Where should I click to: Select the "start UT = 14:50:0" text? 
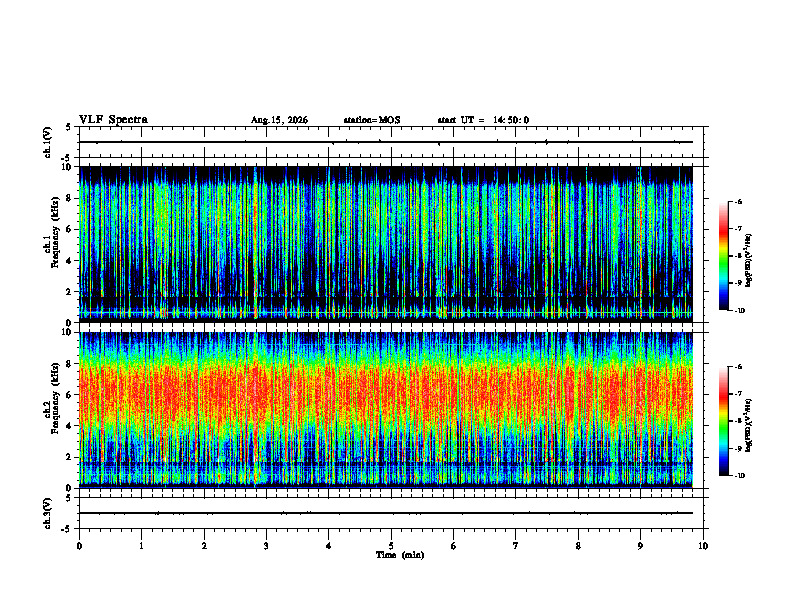(483, 120)
